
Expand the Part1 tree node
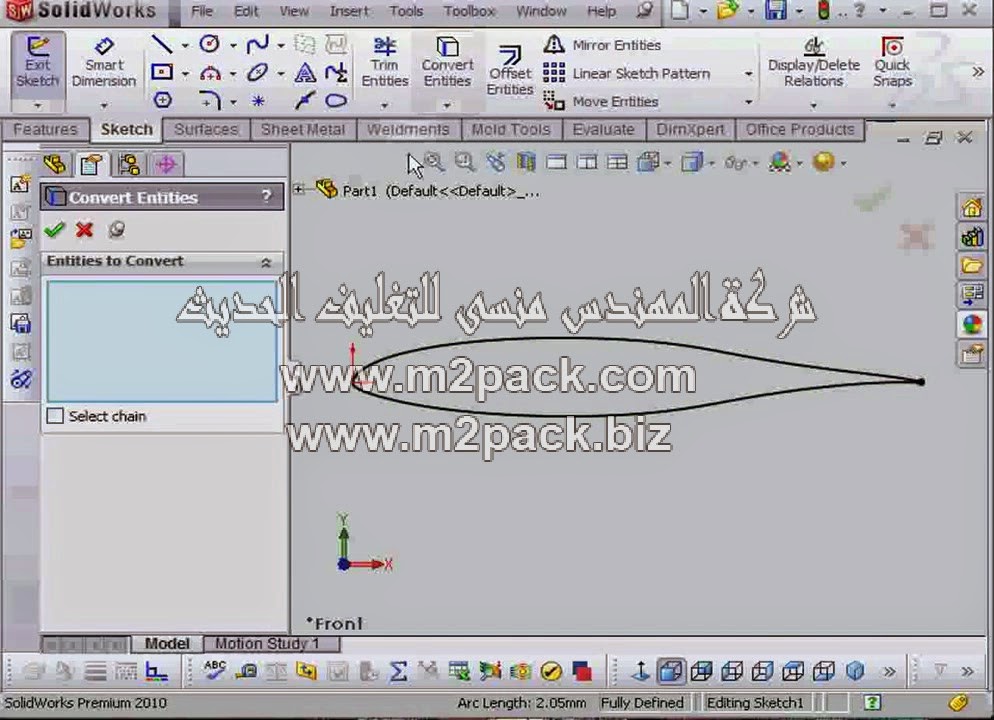click(x=299, y=188)
